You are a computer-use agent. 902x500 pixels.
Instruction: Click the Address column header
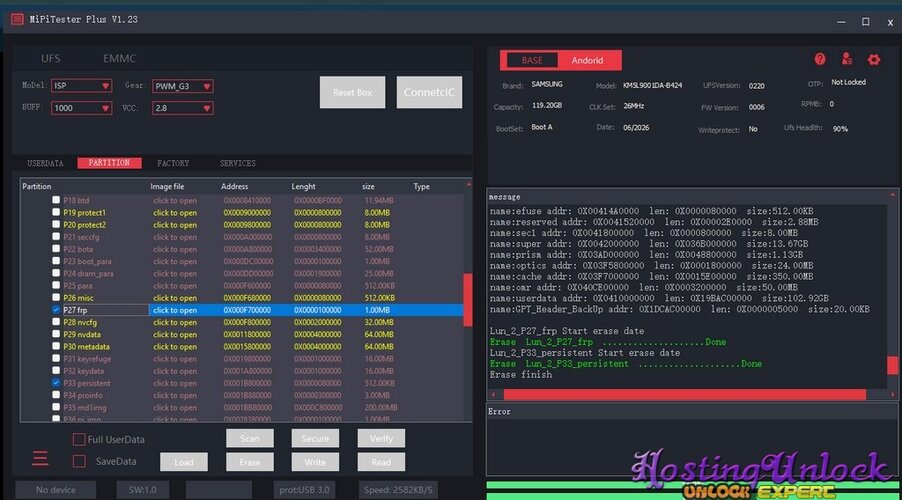(x=234, y=186)
